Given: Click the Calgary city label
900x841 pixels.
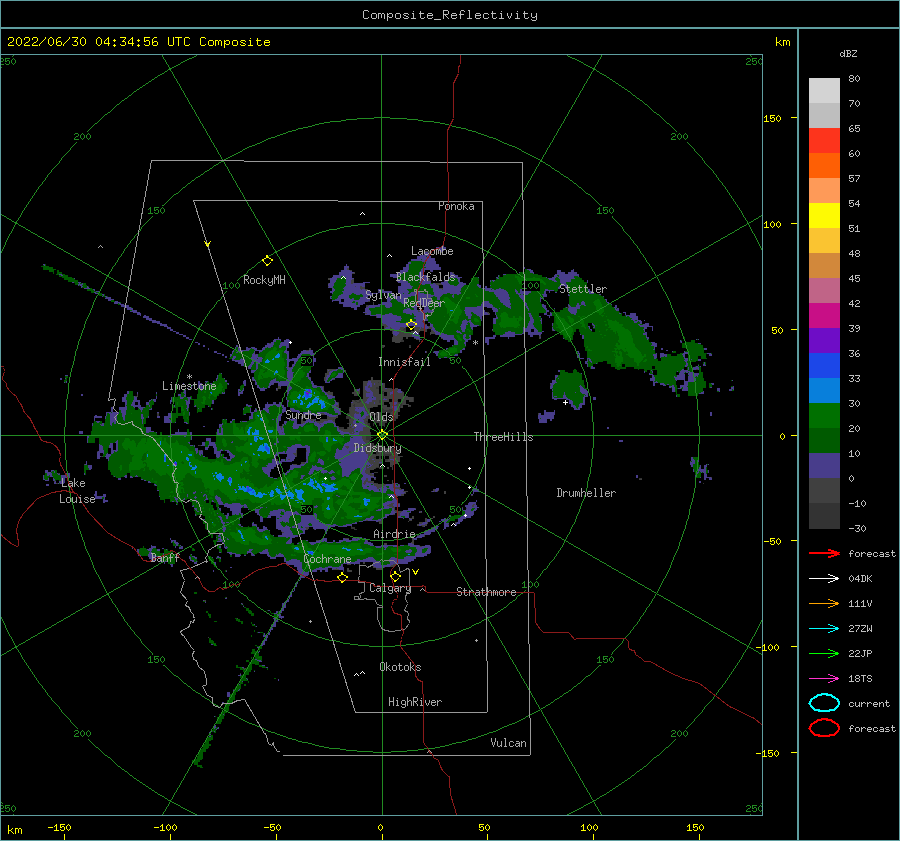Looking at the screenshot, I should 390,588.
